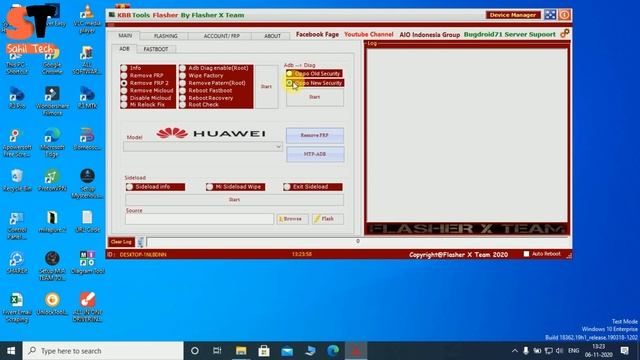
Task: Open Edge browser from taskbar
Action: click(333, 351)
